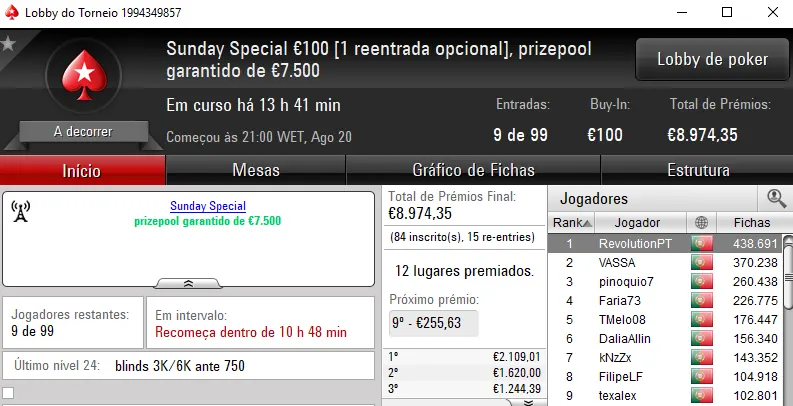Go to the Estrutura tab
This screenshot has height=406, width=793.
(x=698, y=170)
